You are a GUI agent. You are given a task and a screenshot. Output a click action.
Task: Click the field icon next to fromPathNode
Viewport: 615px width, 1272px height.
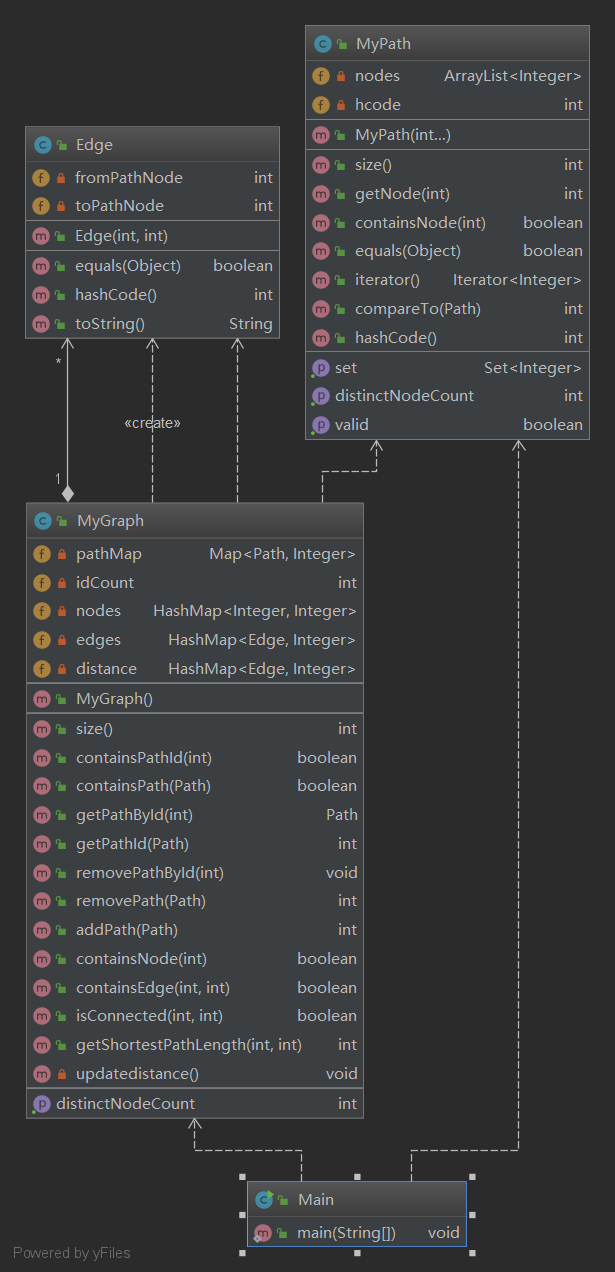pos(41,178)
